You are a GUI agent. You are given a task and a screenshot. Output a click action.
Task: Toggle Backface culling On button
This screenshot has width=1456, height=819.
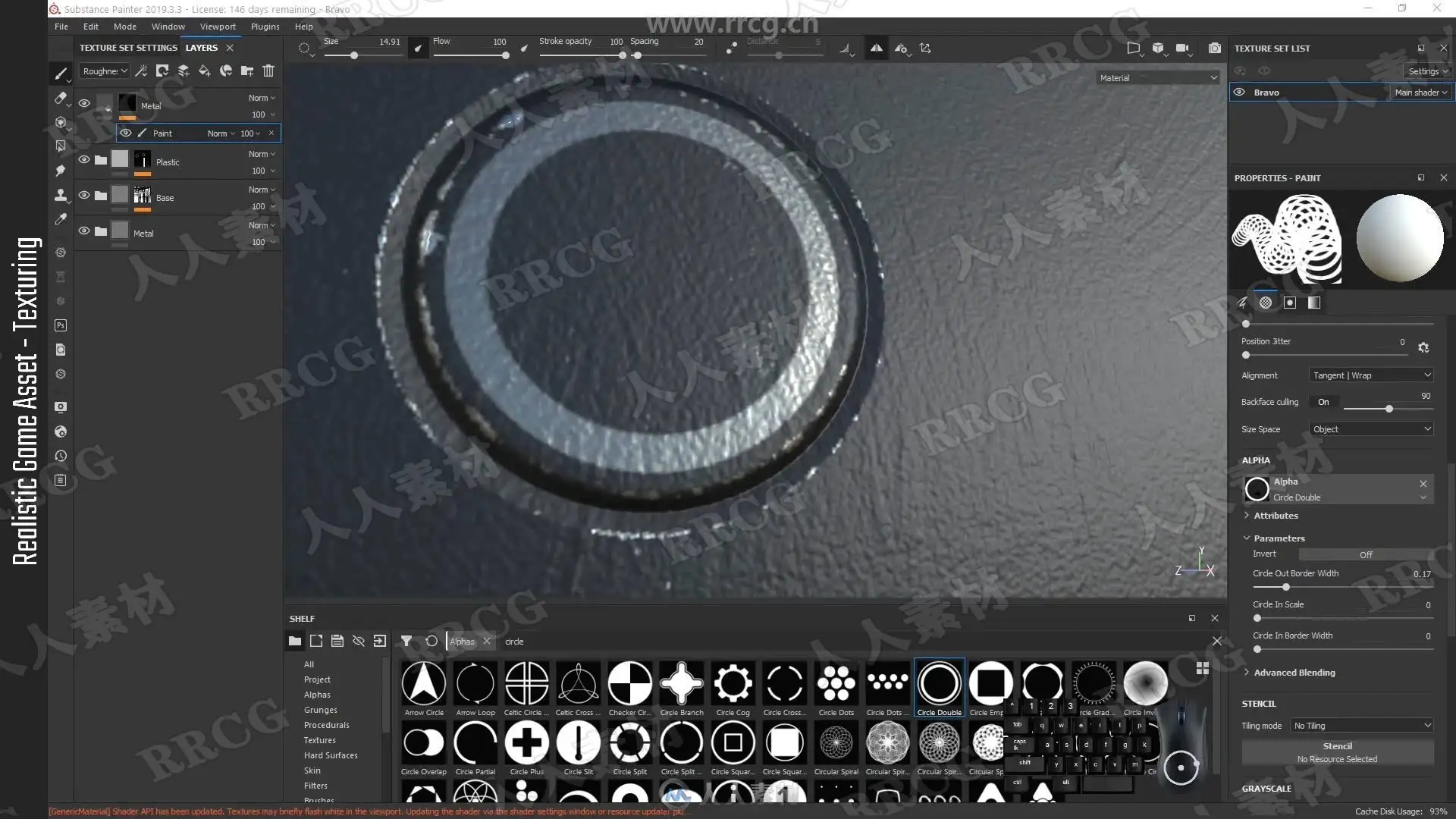(1323, 402)
